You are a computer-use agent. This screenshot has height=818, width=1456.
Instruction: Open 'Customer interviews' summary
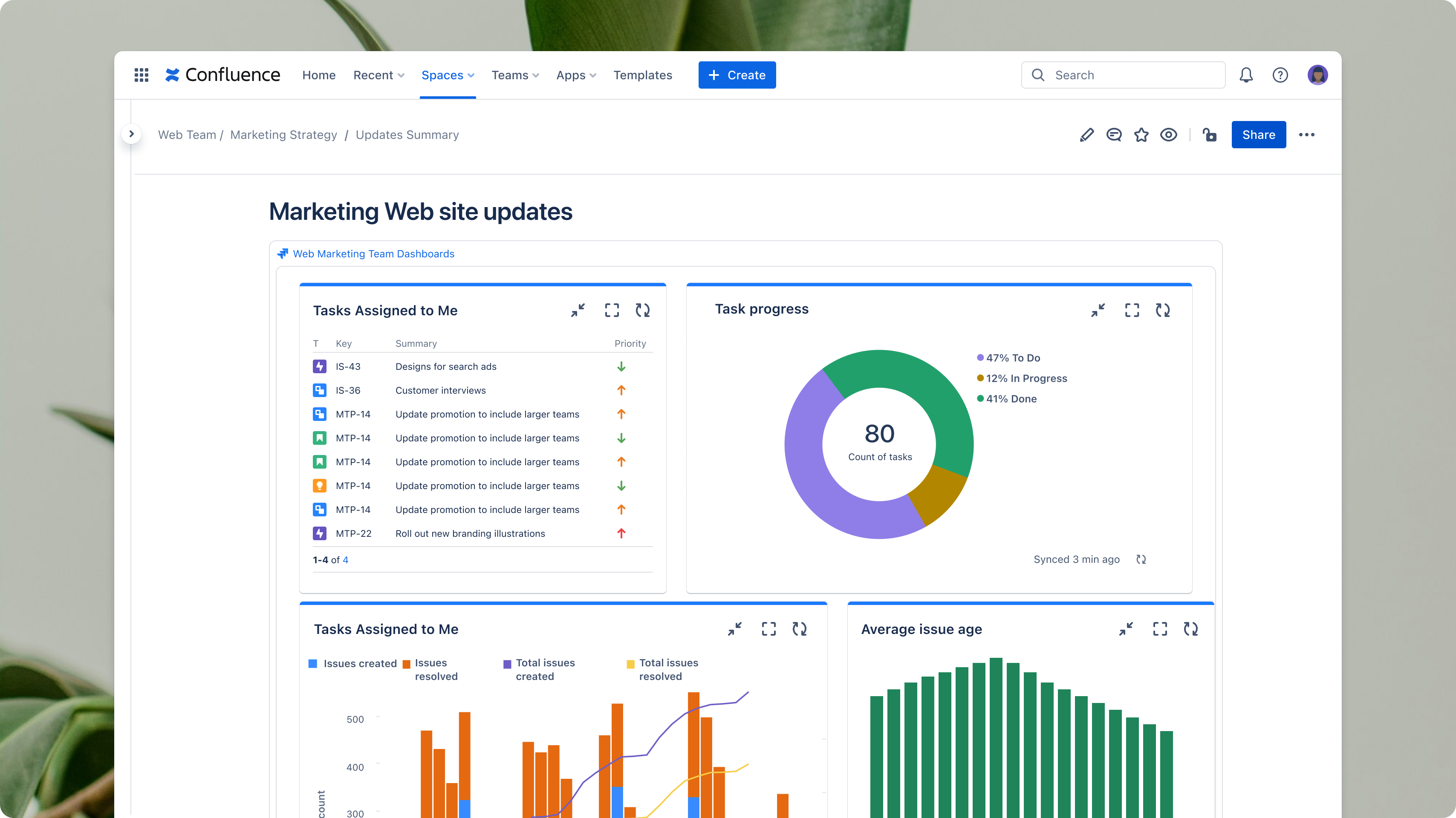pyautogui.click(x=440, y=390)
